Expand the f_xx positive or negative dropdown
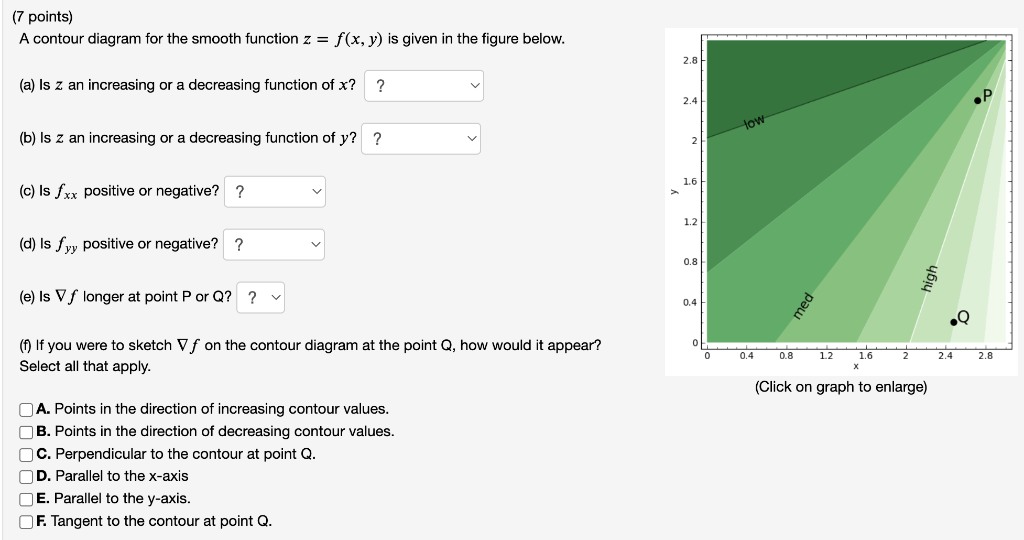Viewport: 1024px width, 540px height. [x=275, y=192]
